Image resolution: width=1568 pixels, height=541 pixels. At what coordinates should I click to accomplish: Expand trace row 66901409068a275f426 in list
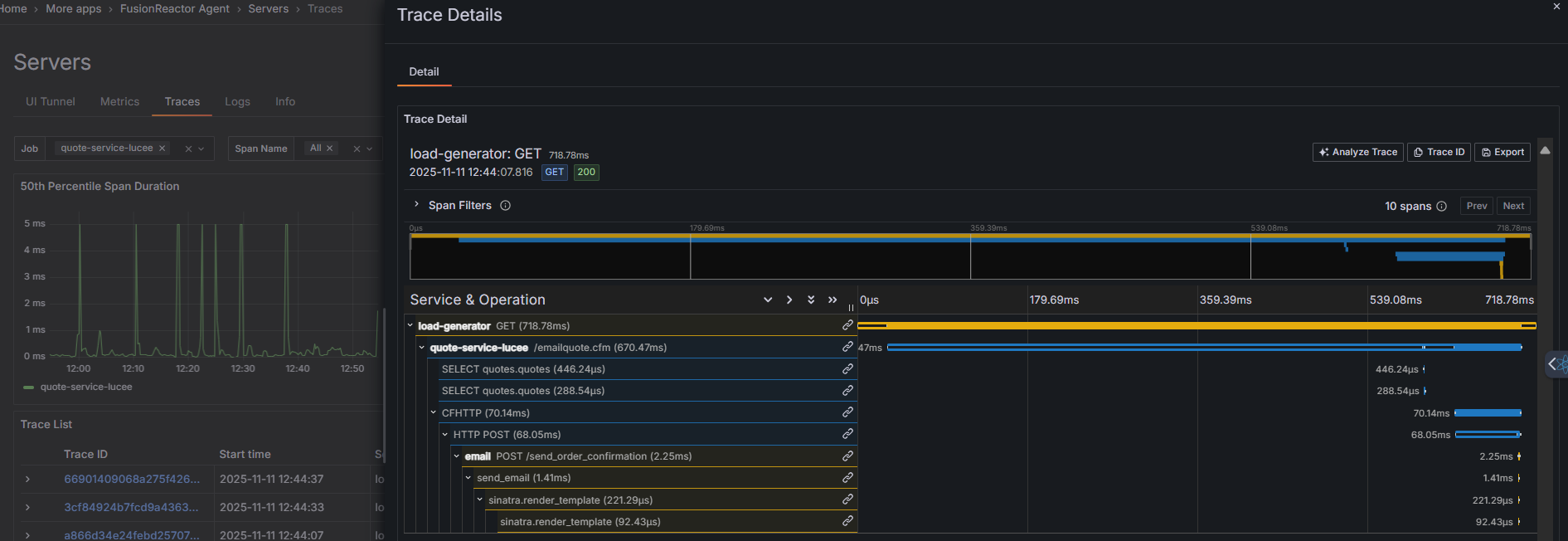point(27,480)
